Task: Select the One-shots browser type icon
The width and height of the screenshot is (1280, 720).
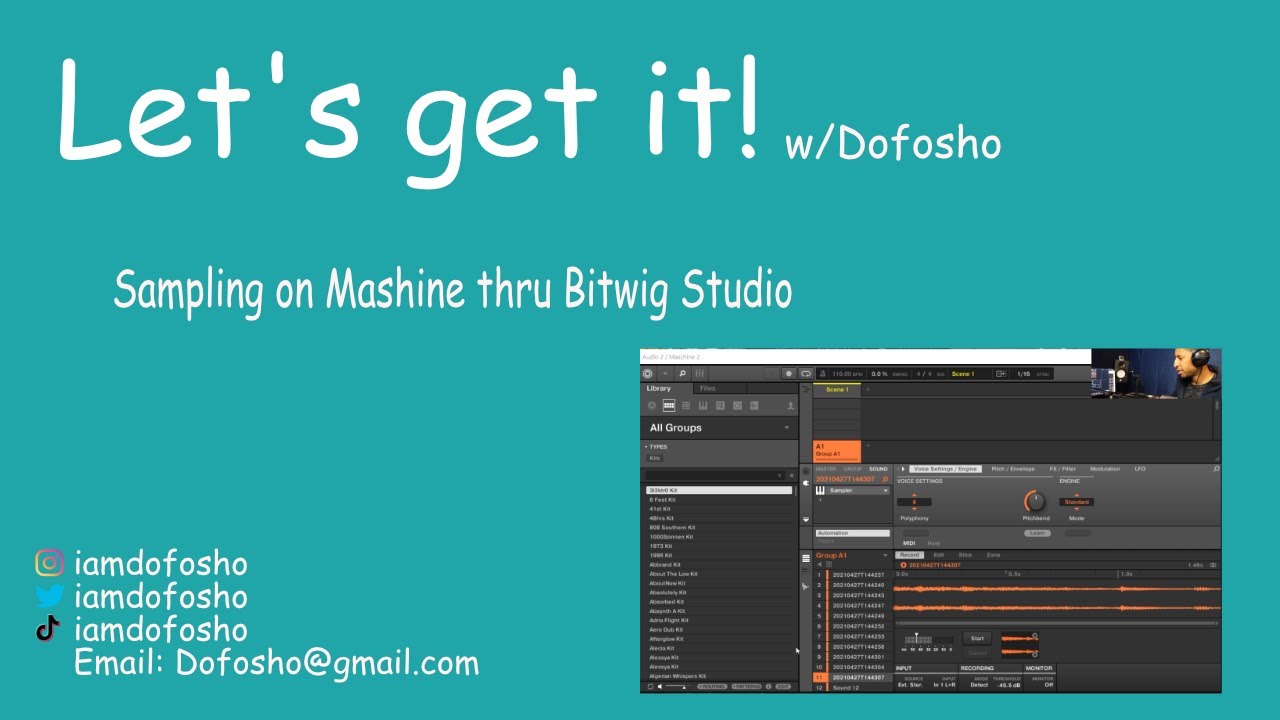Action: tap(754, 406)
